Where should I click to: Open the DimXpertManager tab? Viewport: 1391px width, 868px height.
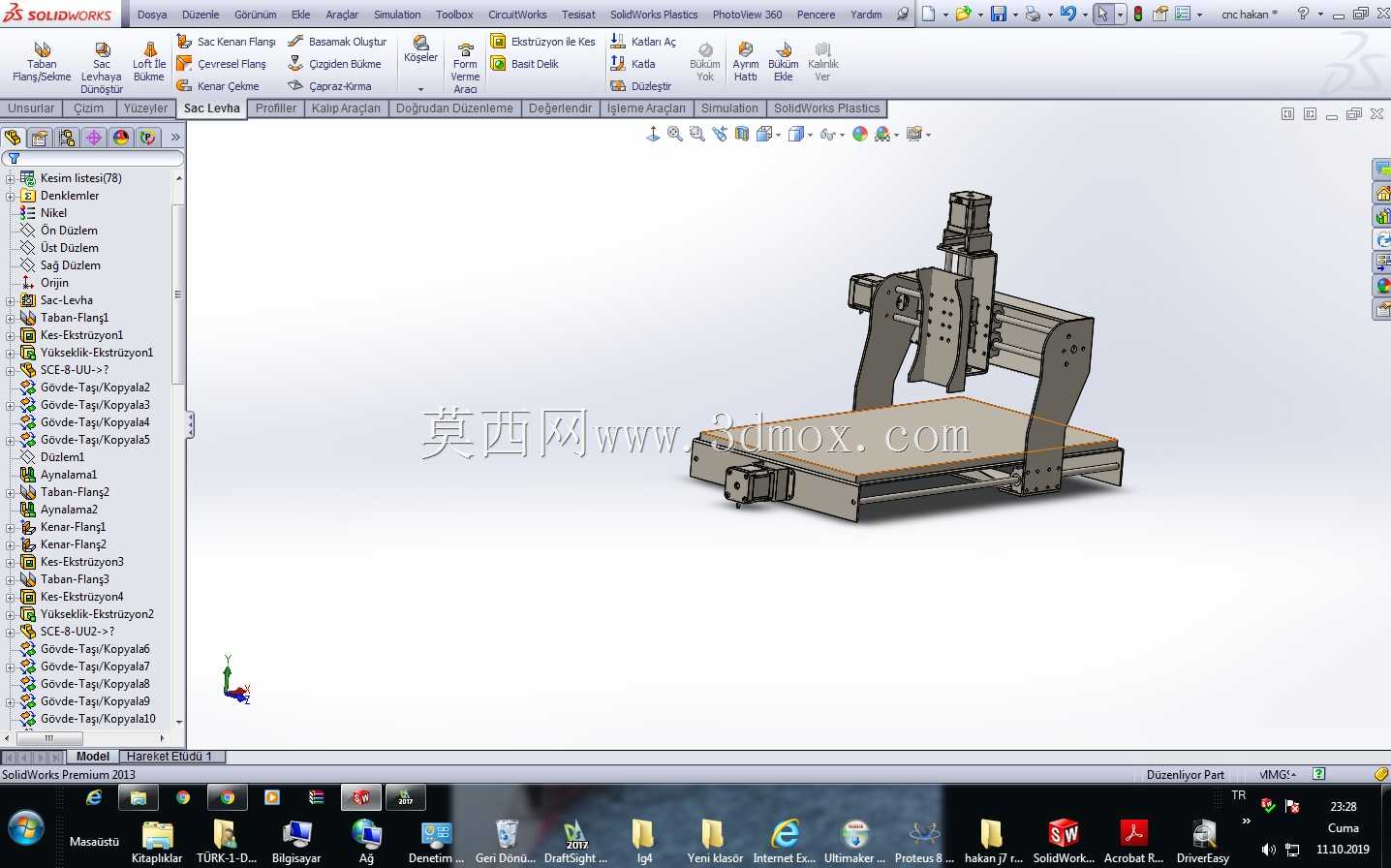pyautogui.click(x=94, y=138)
